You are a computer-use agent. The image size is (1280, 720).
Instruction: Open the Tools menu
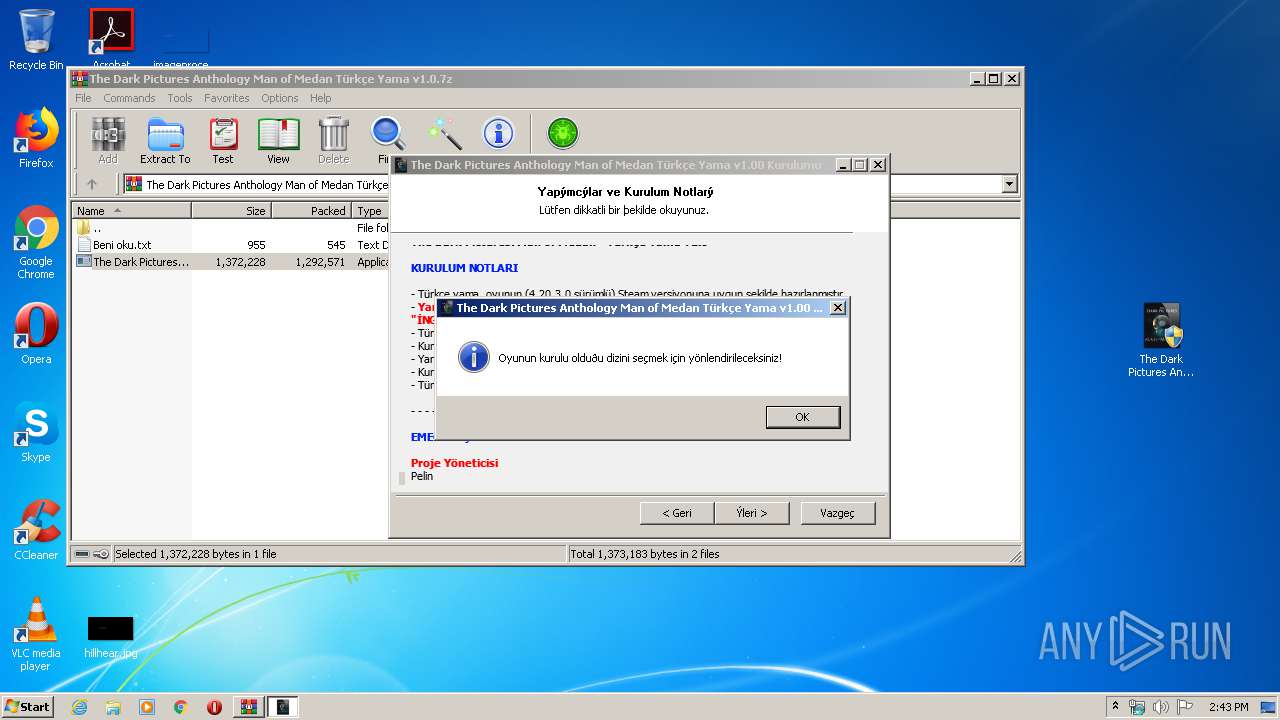pos(180,98)
